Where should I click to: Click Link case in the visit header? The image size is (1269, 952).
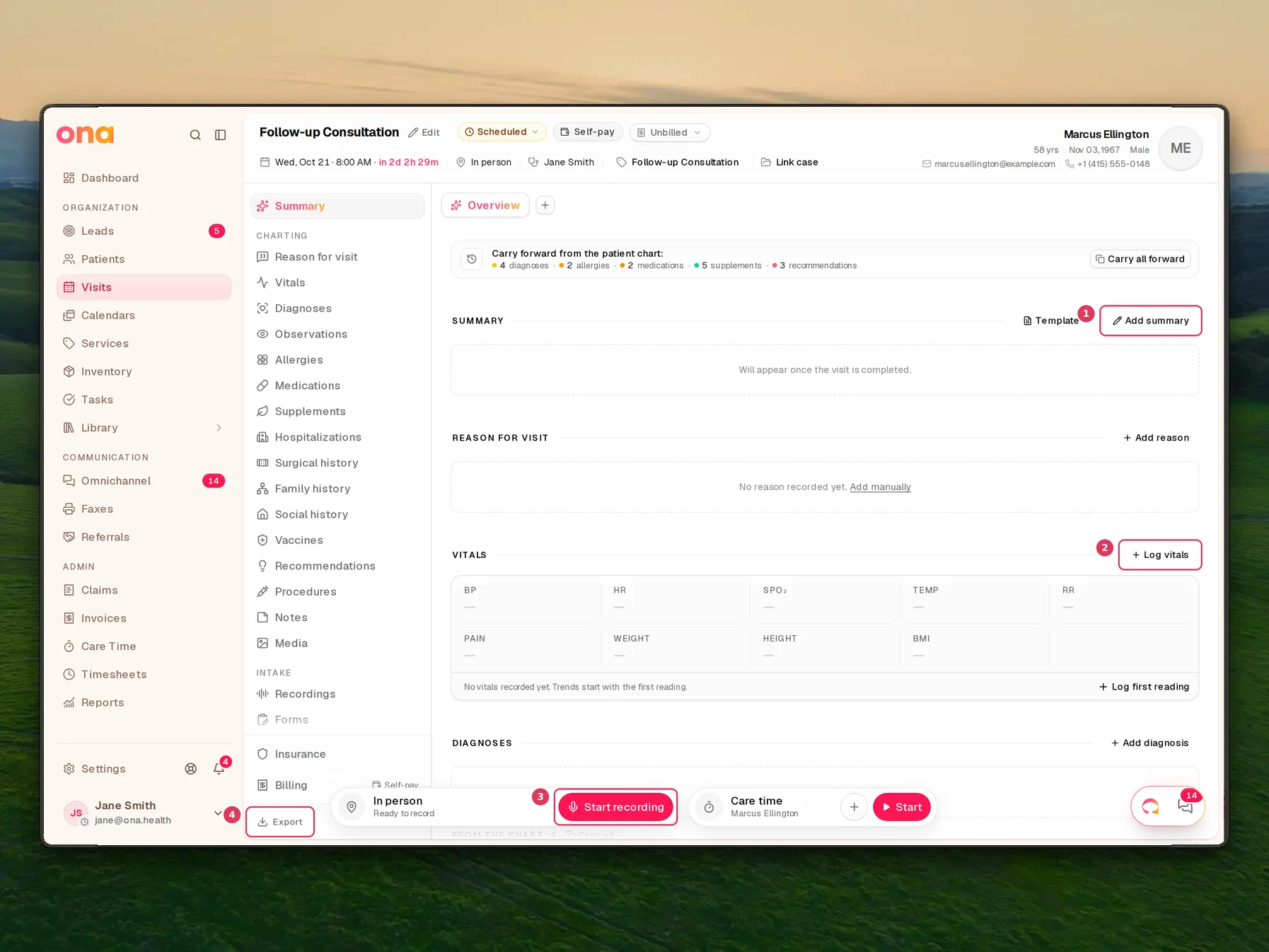[x=789, y=162]
